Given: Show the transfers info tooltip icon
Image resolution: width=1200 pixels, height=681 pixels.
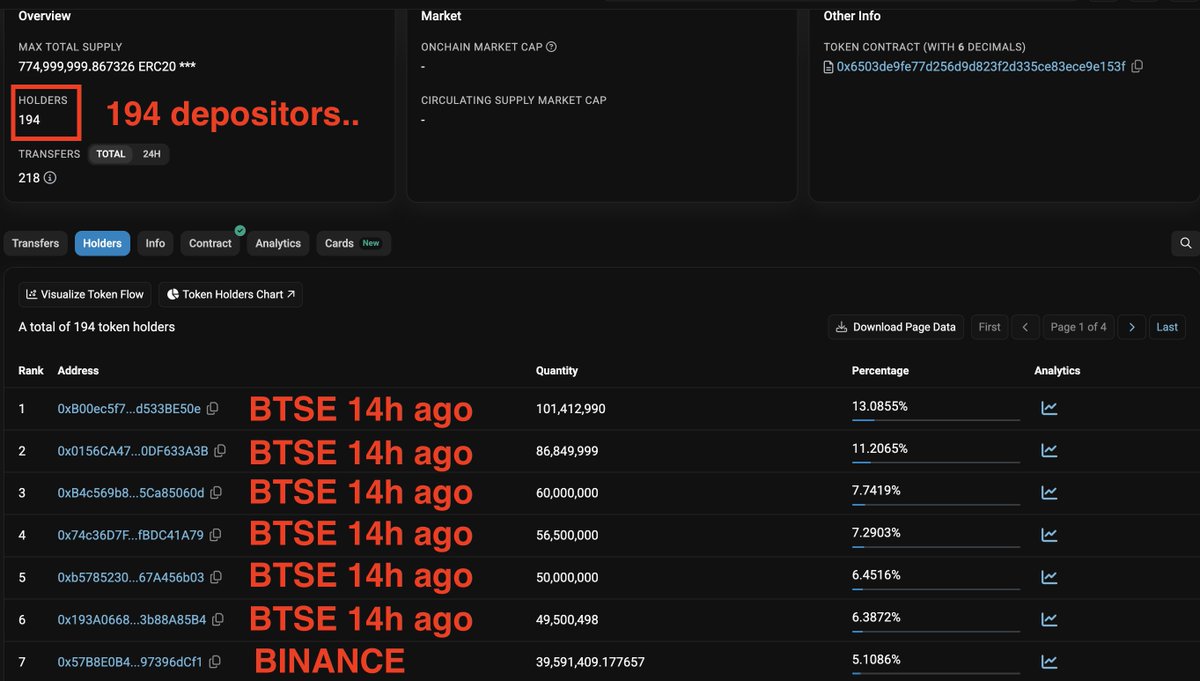Looking at the screenshot, I should coord(50,178).
